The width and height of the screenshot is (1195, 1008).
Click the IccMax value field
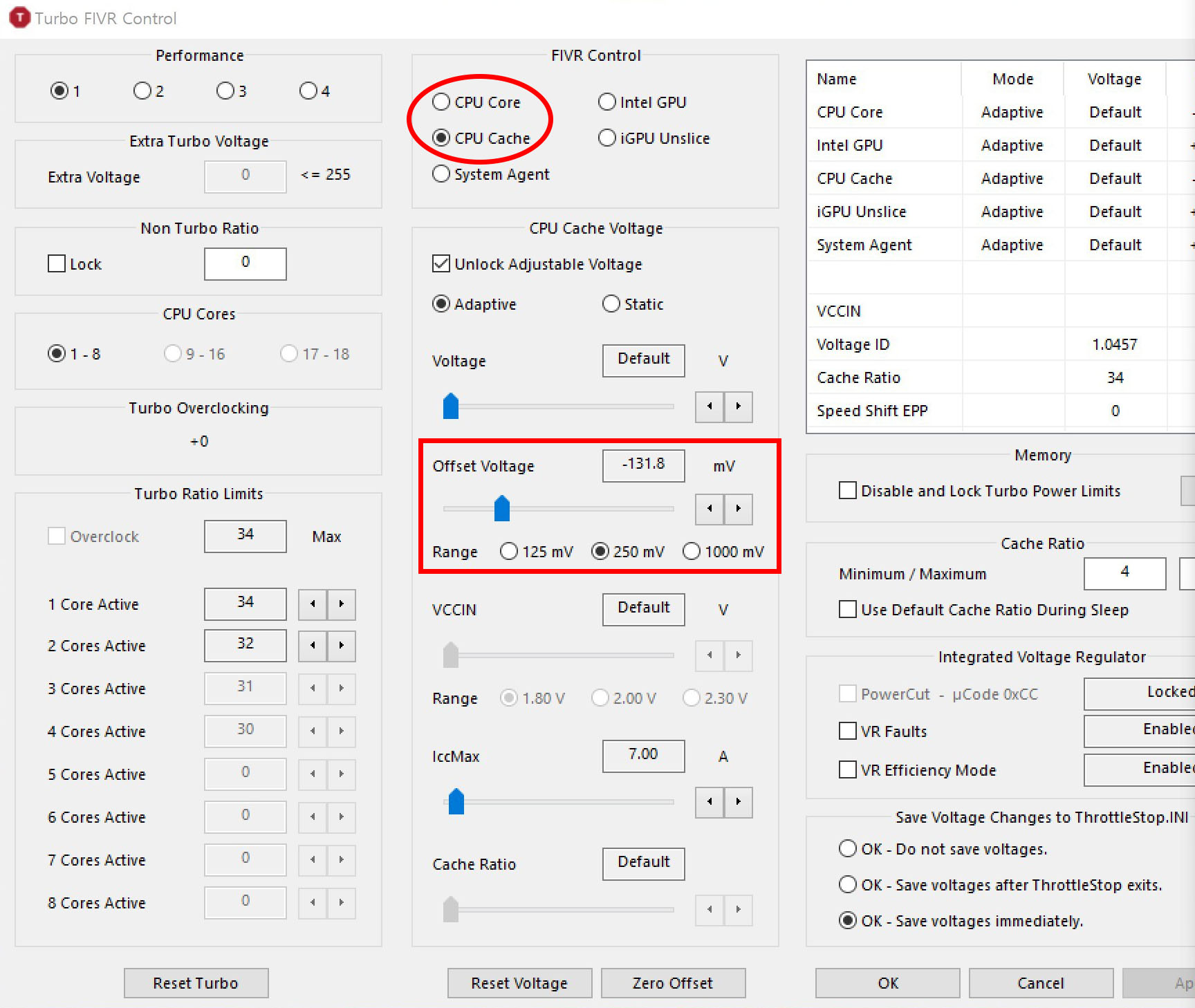(x=644, y=756)
